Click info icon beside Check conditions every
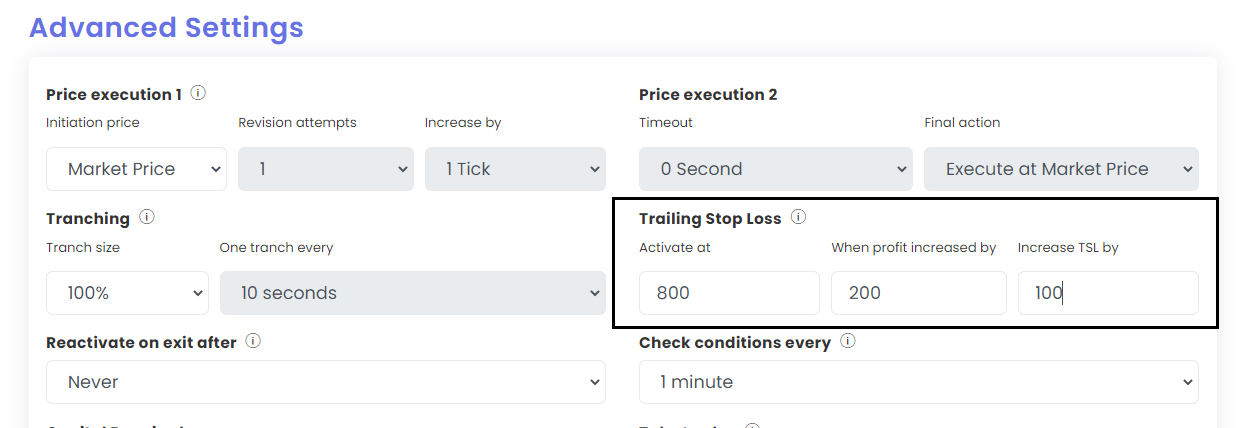The image size is (1251, 428). (848, 341)
